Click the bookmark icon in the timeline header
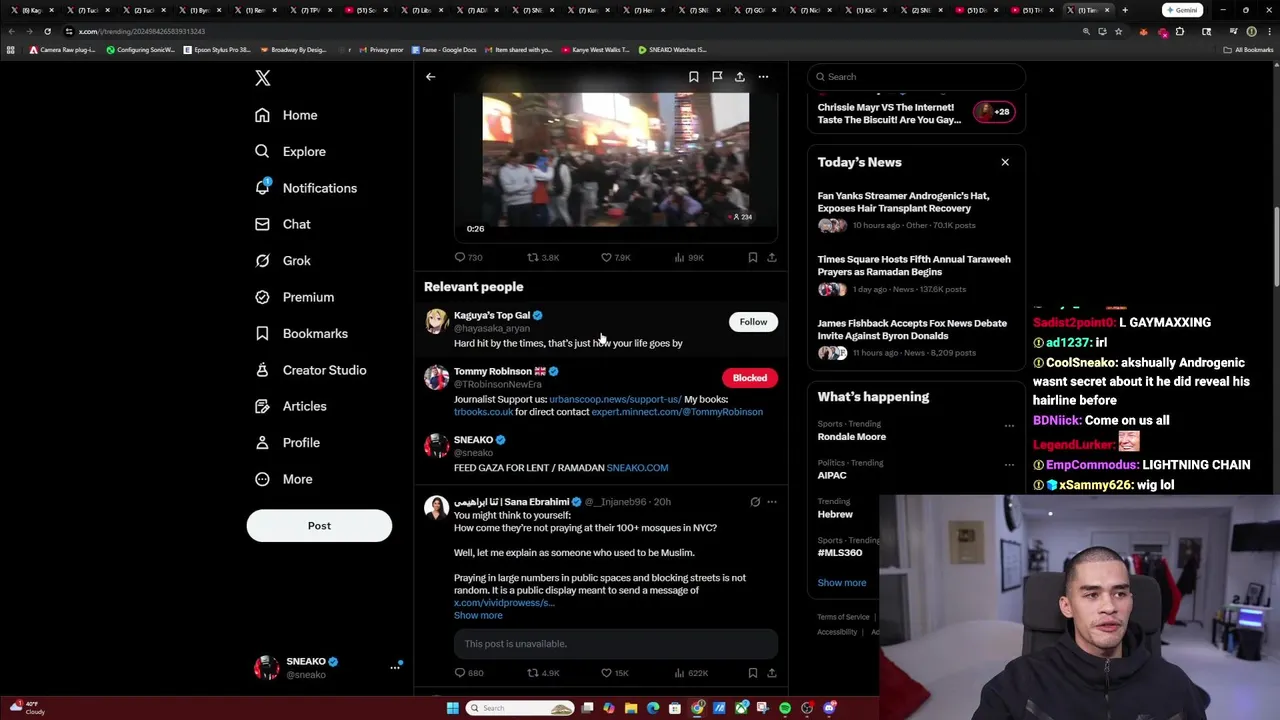 click(693, 77)
